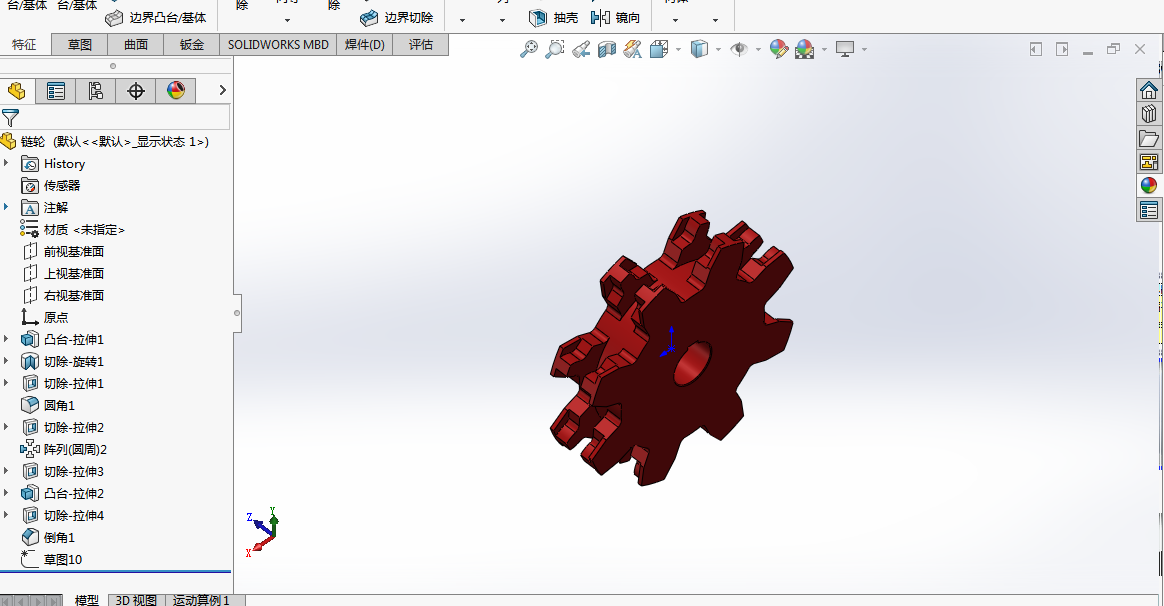Show more manager tabs chevron
Viewport: 1164px width, 606px height.
click(x=222, y=90)
